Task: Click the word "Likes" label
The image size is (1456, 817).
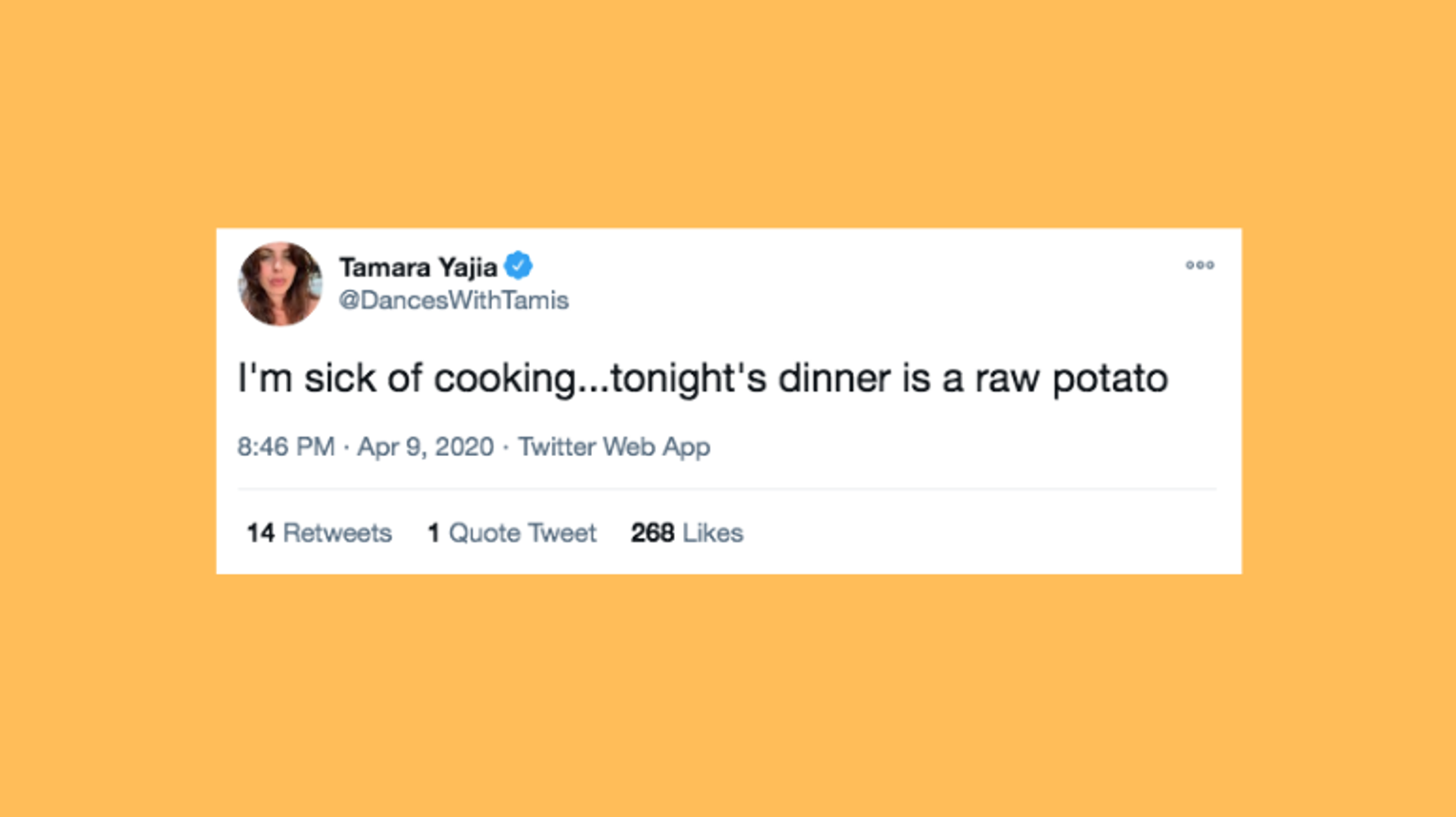Action: [712, 533]
